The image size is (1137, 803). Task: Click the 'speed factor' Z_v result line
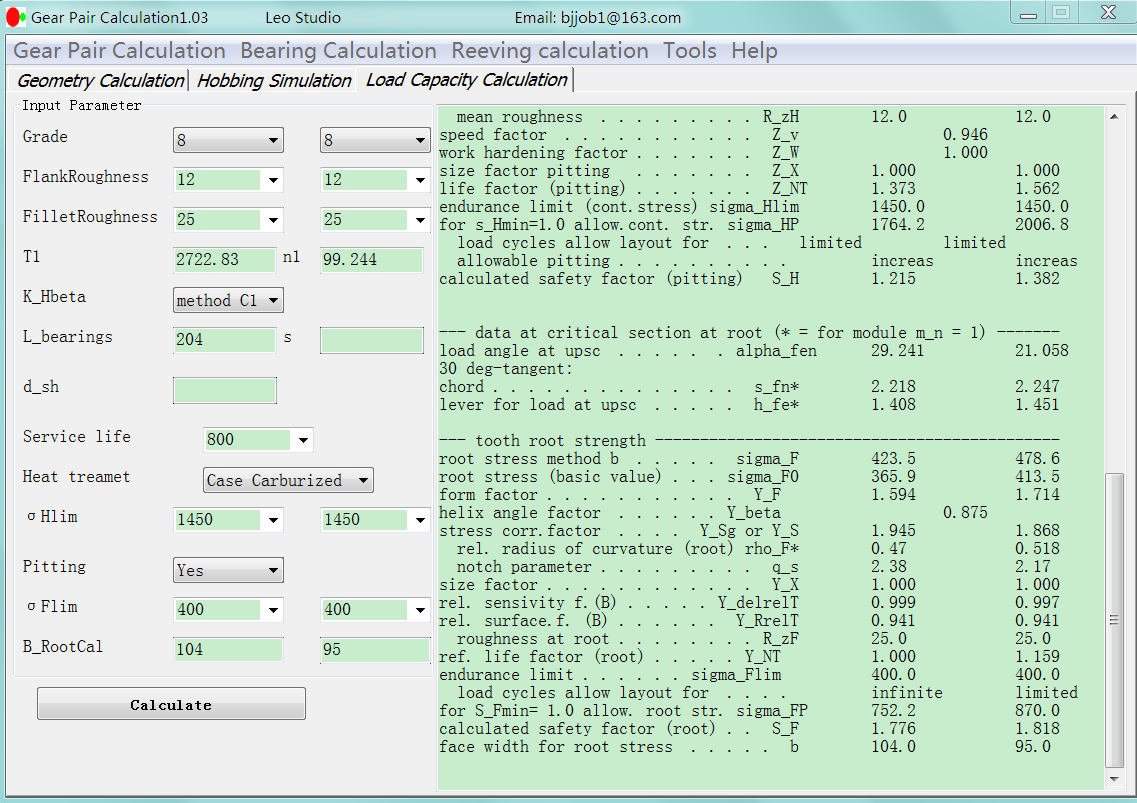[x=714, y=134]
